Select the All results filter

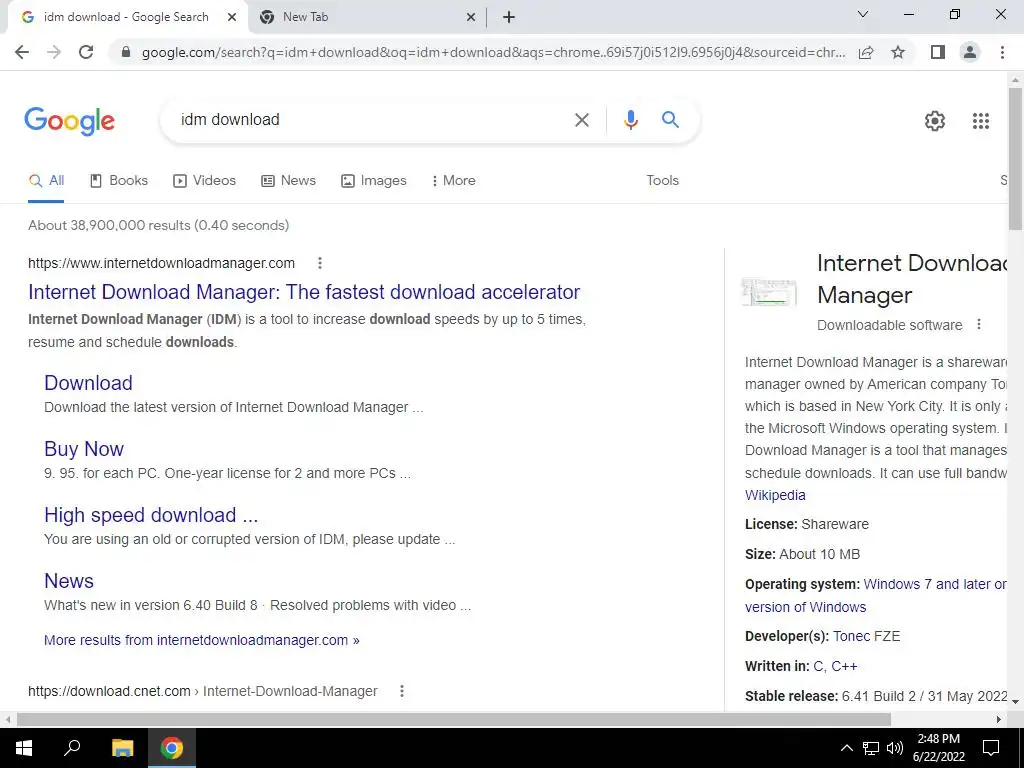coord(46,180)
